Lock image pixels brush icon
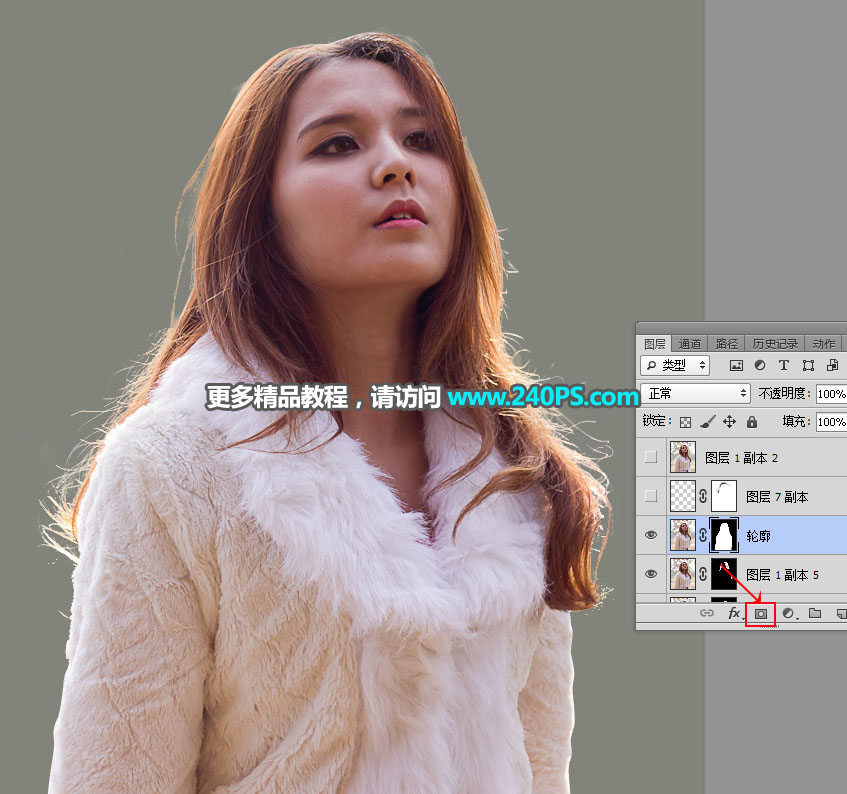The image size is (847, 794). (707, 421)
